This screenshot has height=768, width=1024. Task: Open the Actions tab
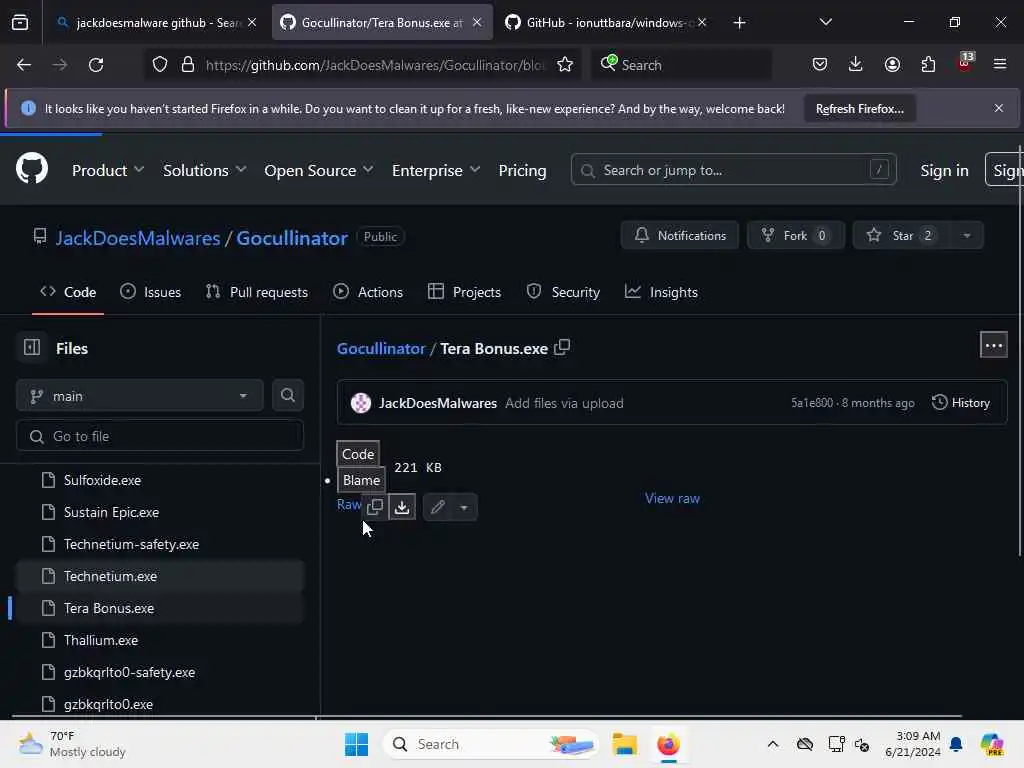(x=368, y=292)
